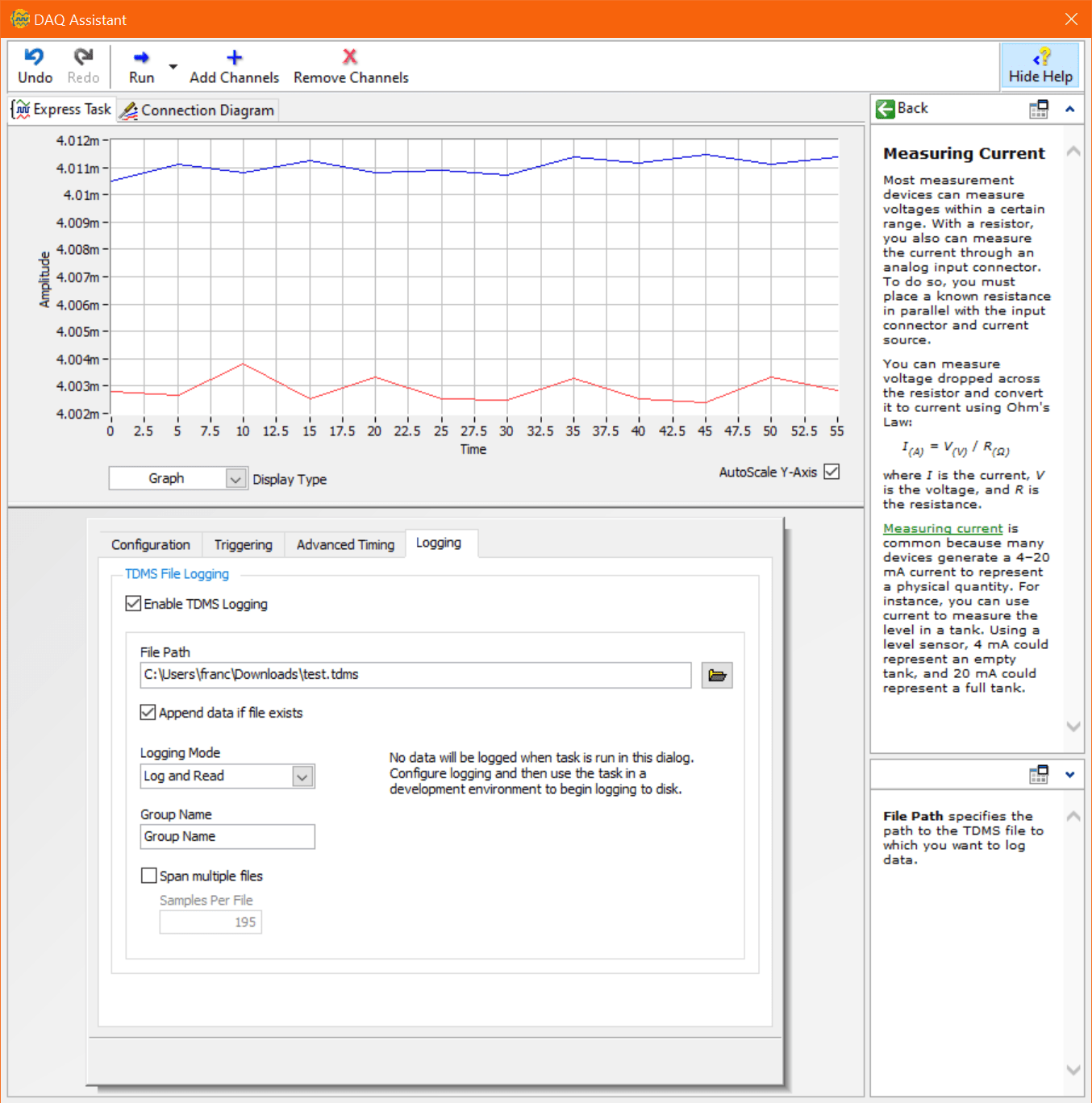This screenshot has width=1092, height=1103.
Task: Click the 'Measuring Current' help heading
Action: tap(964, 153)
